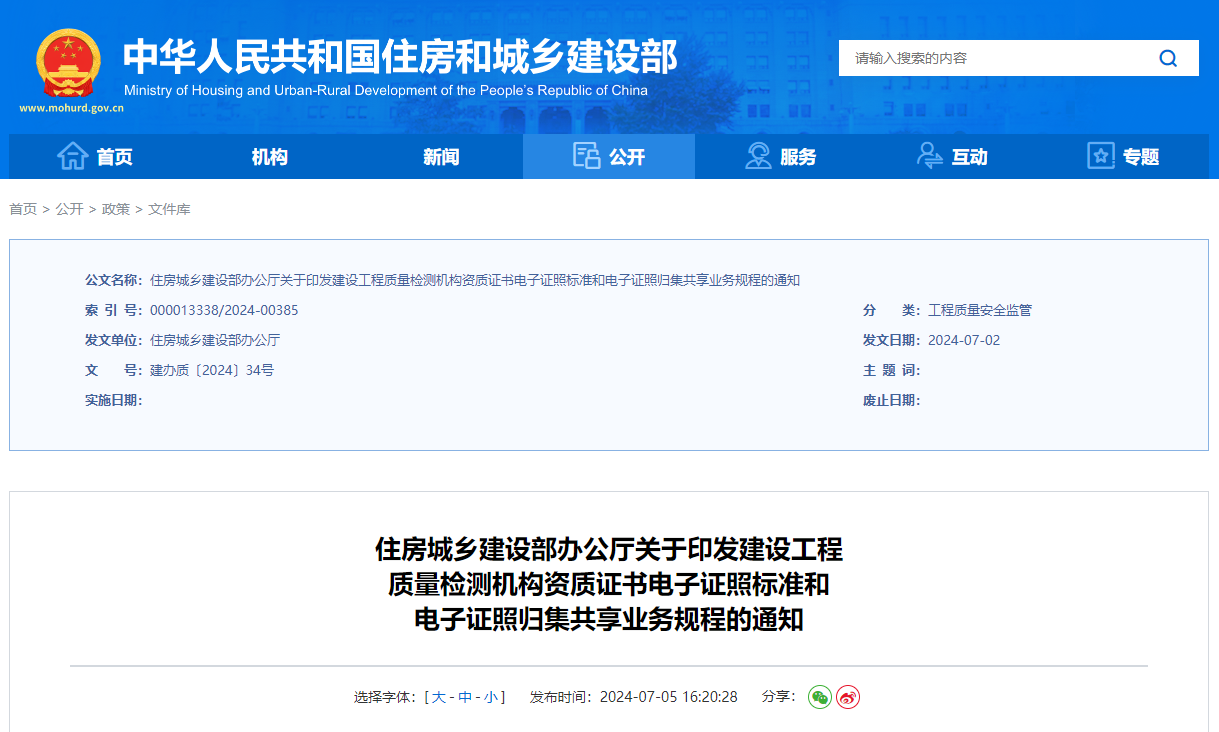Switch to the 机构 navigation tab
1219x732 pixels.
(268, 156)
